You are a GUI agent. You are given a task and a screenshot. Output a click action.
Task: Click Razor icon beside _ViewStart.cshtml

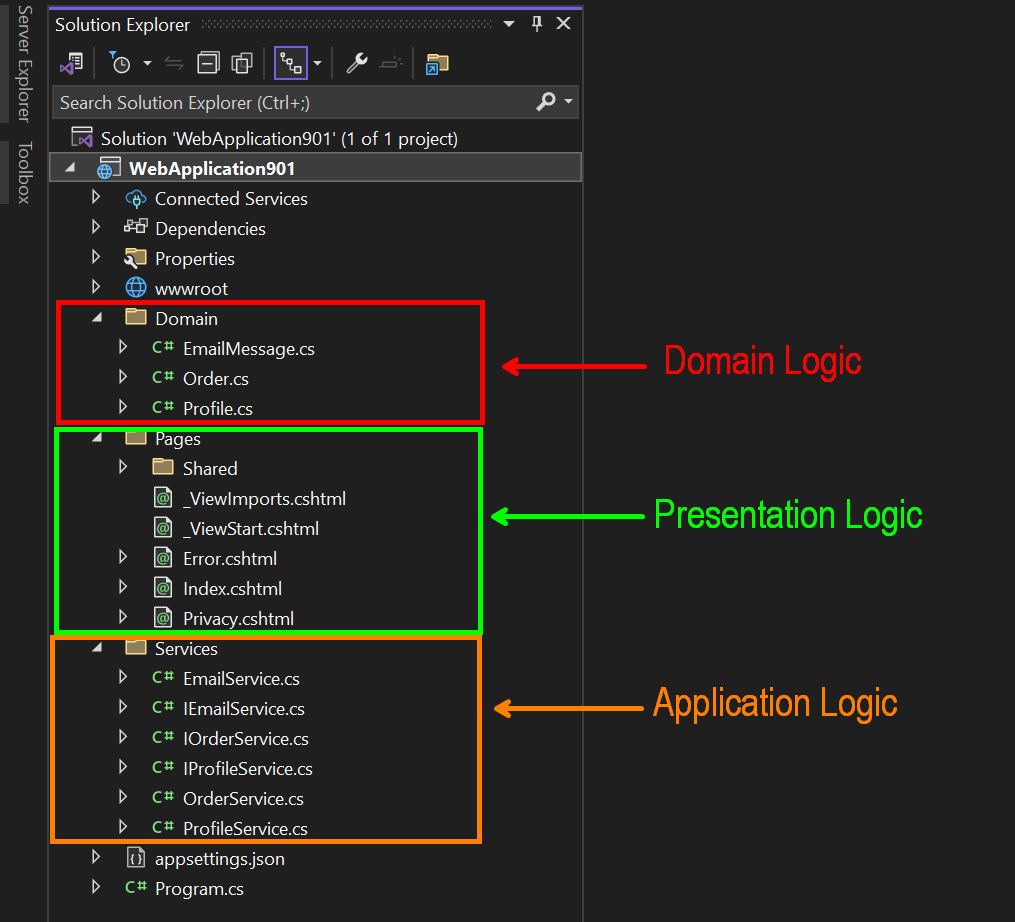coord(163,528)
